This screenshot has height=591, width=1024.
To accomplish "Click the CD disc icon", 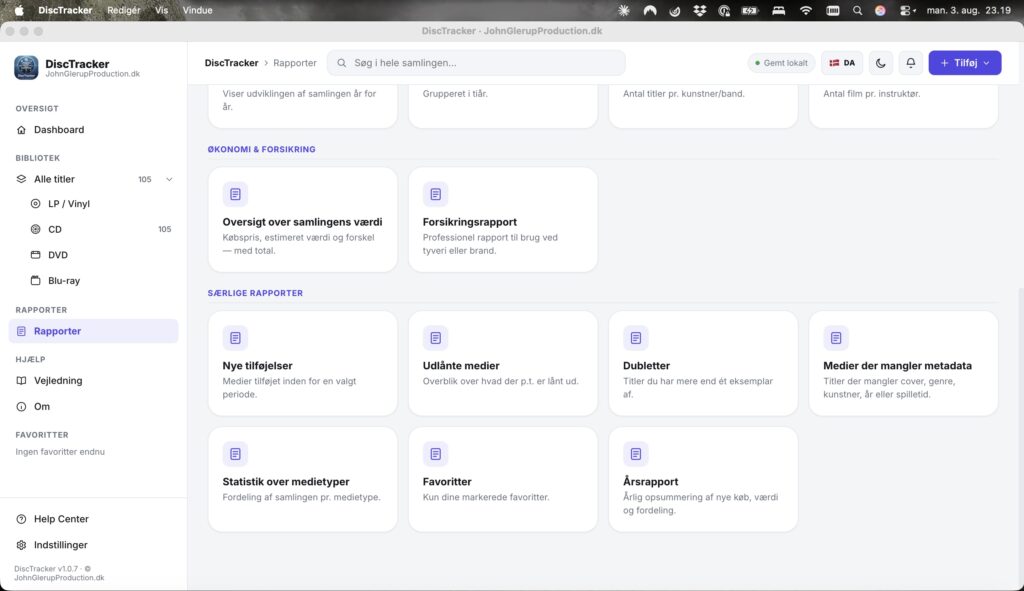I will click(35, 229).
